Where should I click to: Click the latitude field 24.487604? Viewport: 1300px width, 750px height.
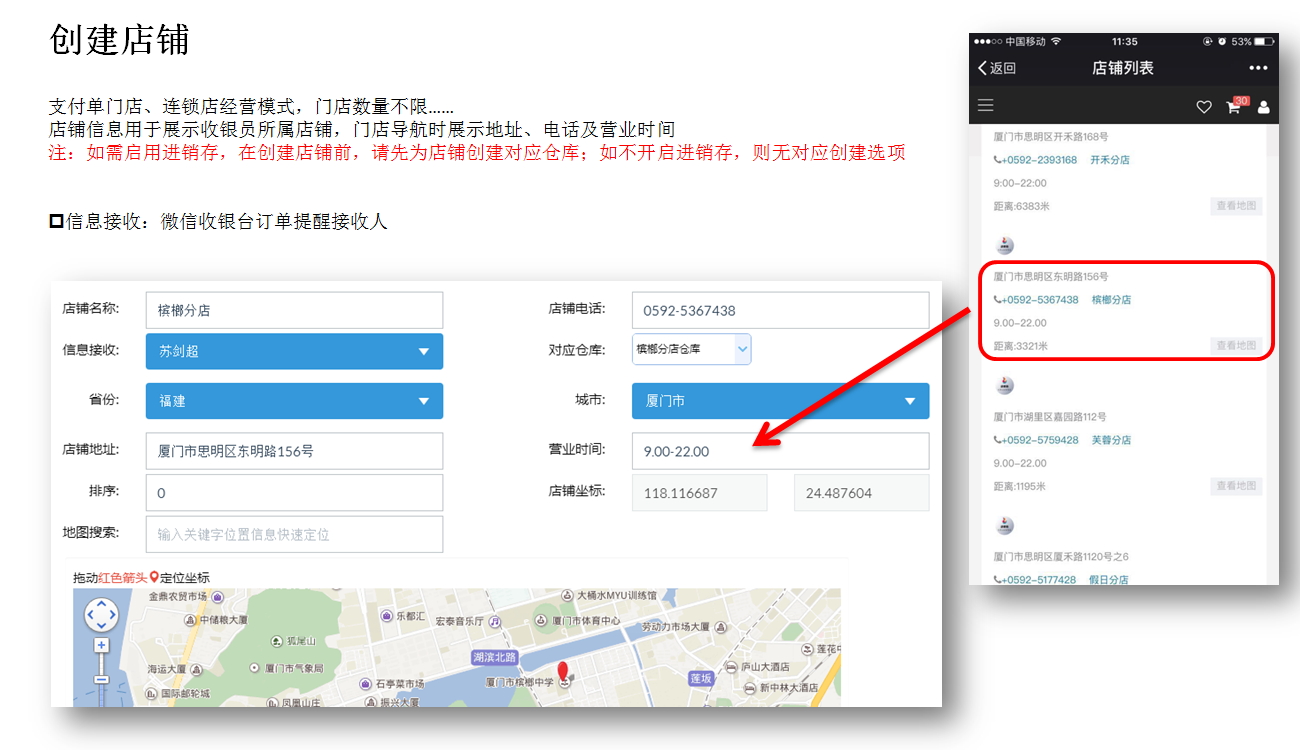[x=861, y=493]
